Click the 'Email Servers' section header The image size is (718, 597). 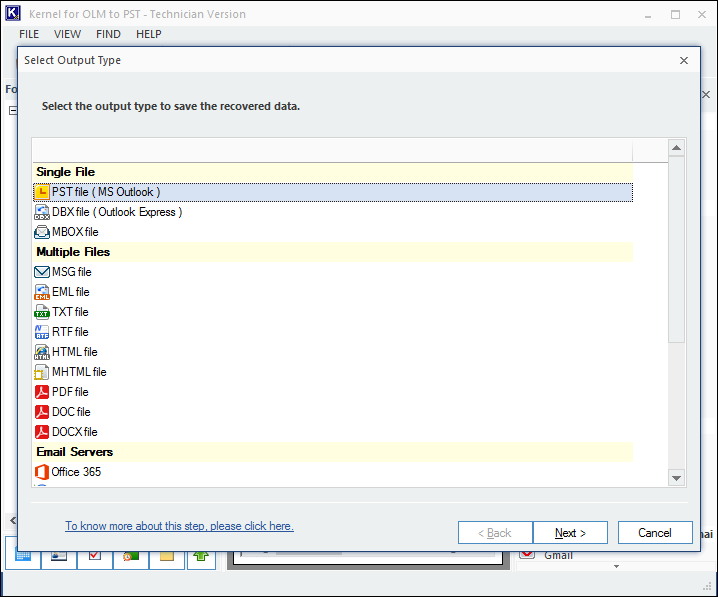(x=333, y=452)
